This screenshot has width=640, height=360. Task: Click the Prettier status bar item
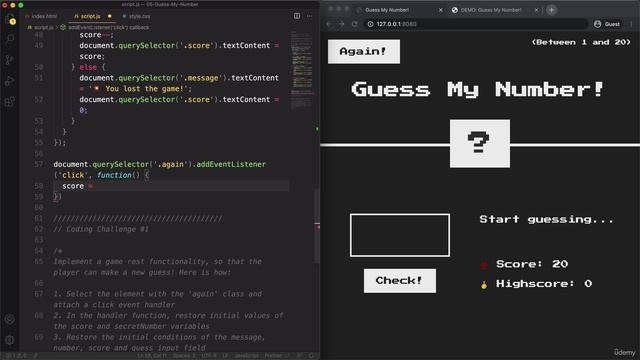click(276, 356)
